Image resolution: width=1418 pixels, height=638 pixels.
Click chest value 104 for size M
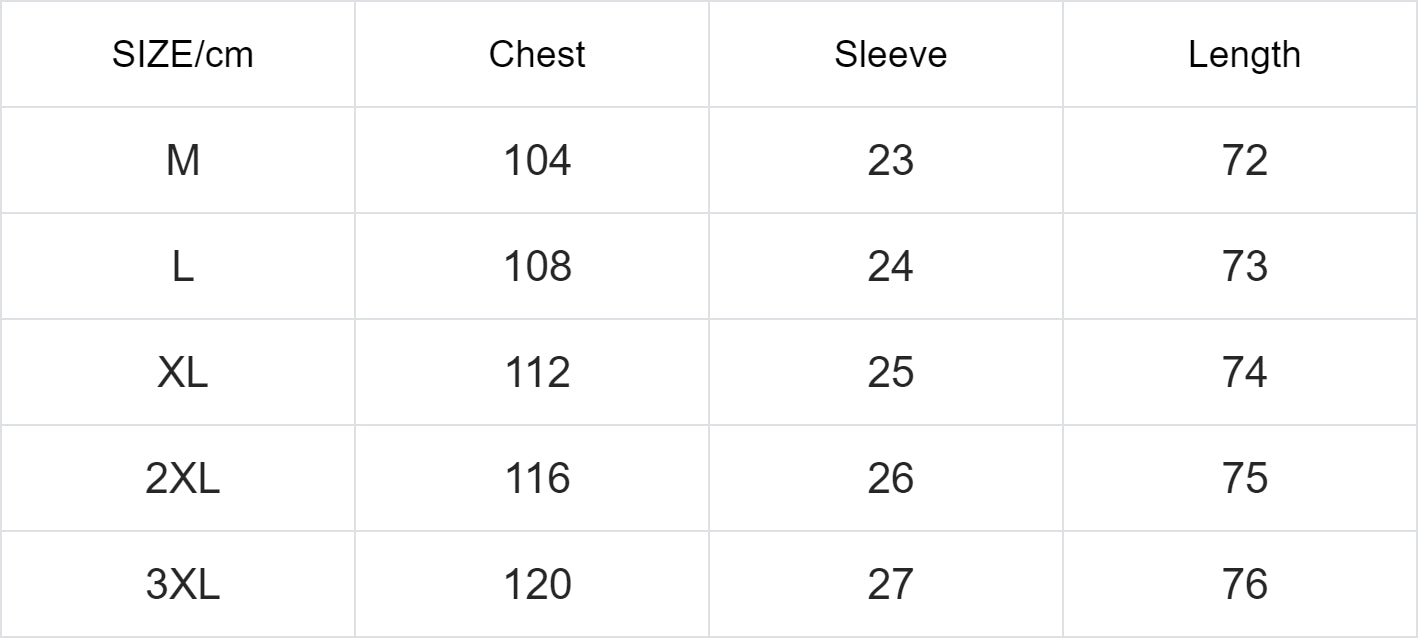click(536, 160)
